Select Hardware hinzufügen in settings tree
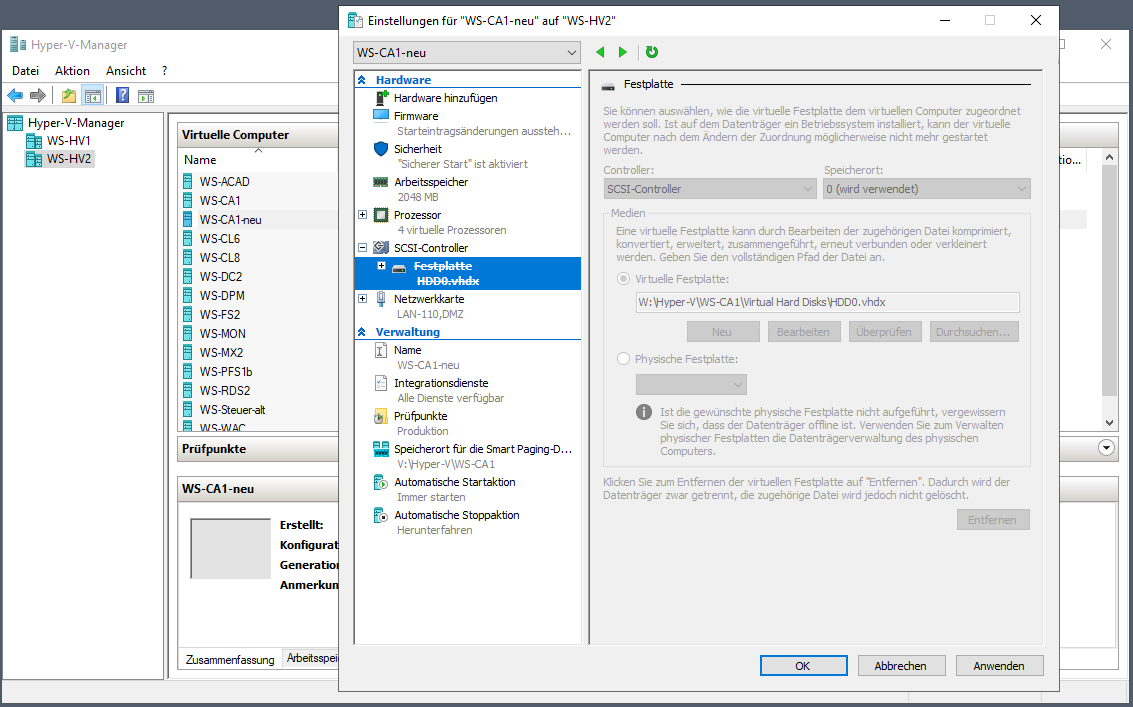Viewport: 1133px width, 707px height. pos(445,98)
